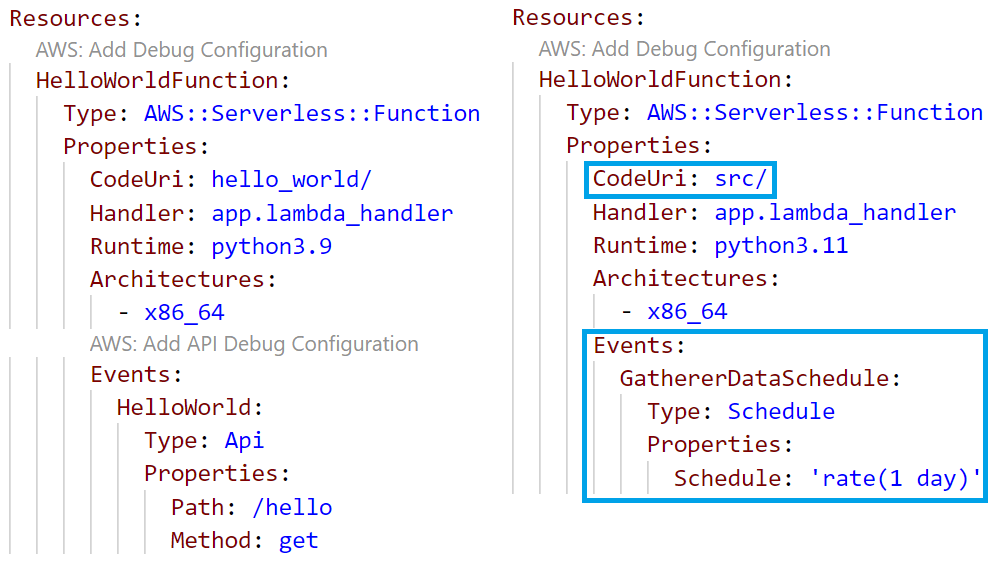
Task: Place cursor on the hello_world/ CodeUri value
Action: pos(292,180)
